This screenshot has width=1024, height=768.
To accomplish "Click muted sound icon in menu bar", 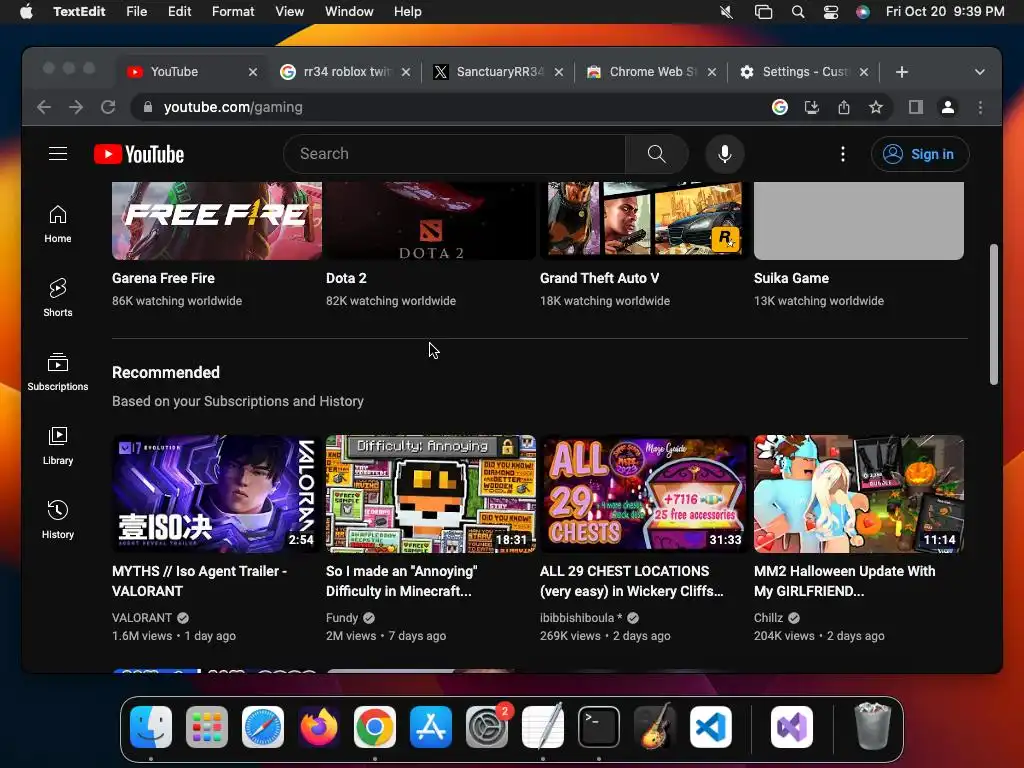I will (x=726, y=12).
